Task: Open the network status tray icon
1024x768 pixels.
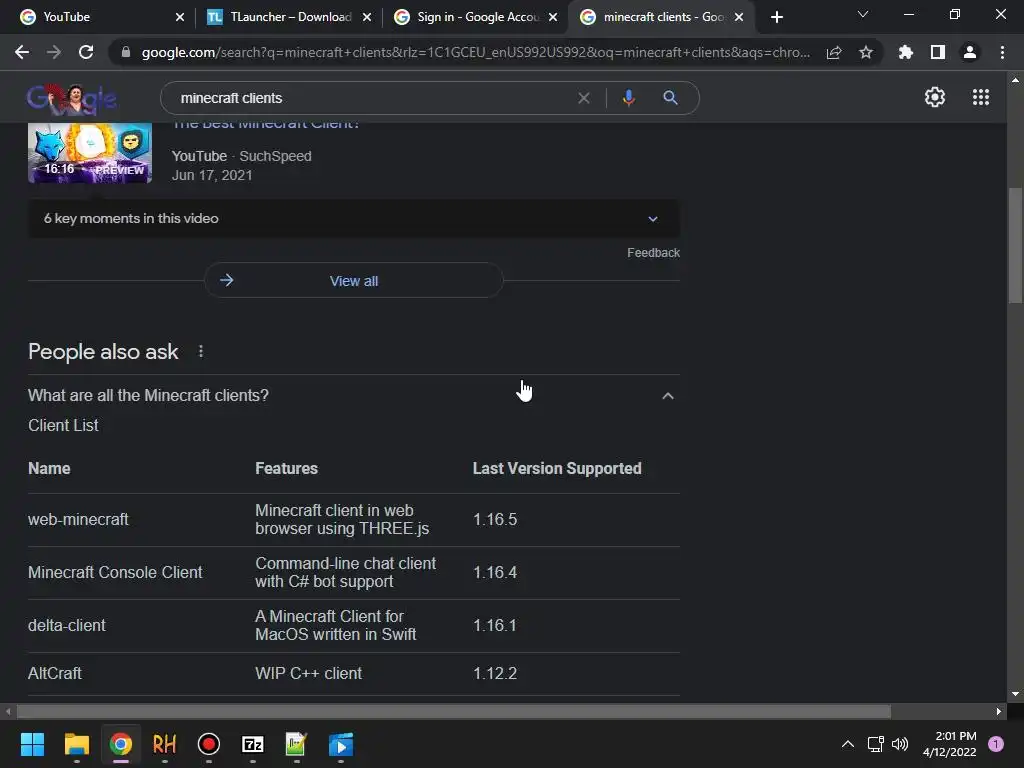Action: point(875,744)
